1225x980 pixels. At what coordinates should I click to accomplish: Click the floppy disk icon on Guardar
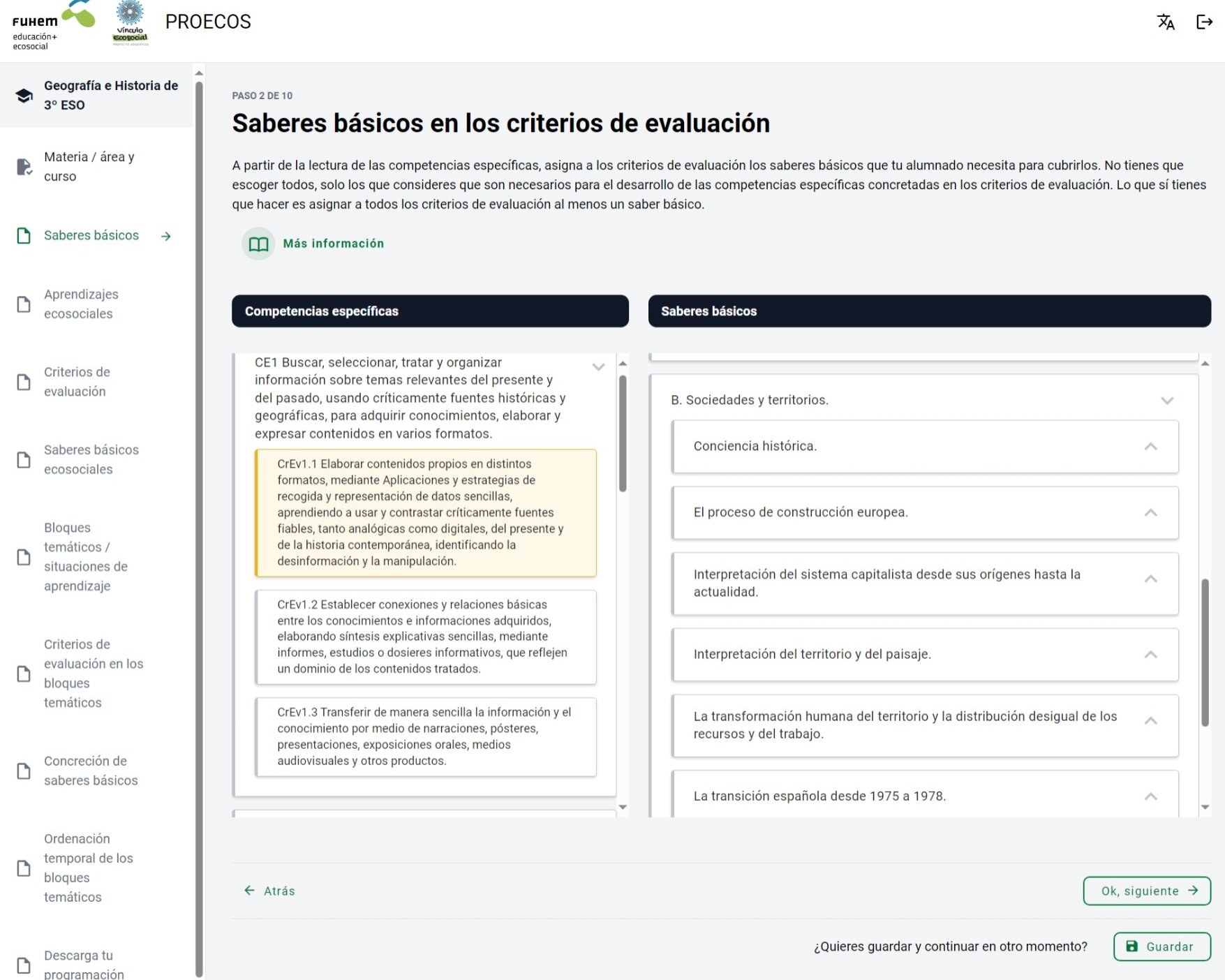(x=1131, y=946)
